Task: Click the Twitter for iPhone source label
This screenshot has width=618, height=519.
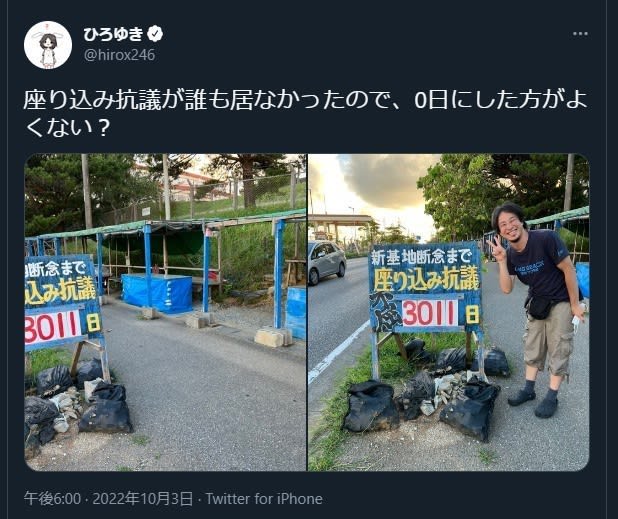Action: tap(264, 499)
